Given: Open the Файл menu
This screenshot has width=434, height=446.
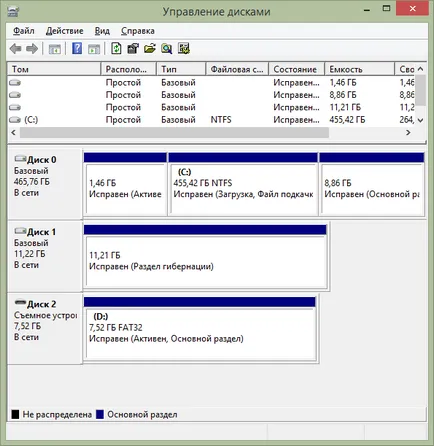Looking at the screenshot, I should 23,31.
